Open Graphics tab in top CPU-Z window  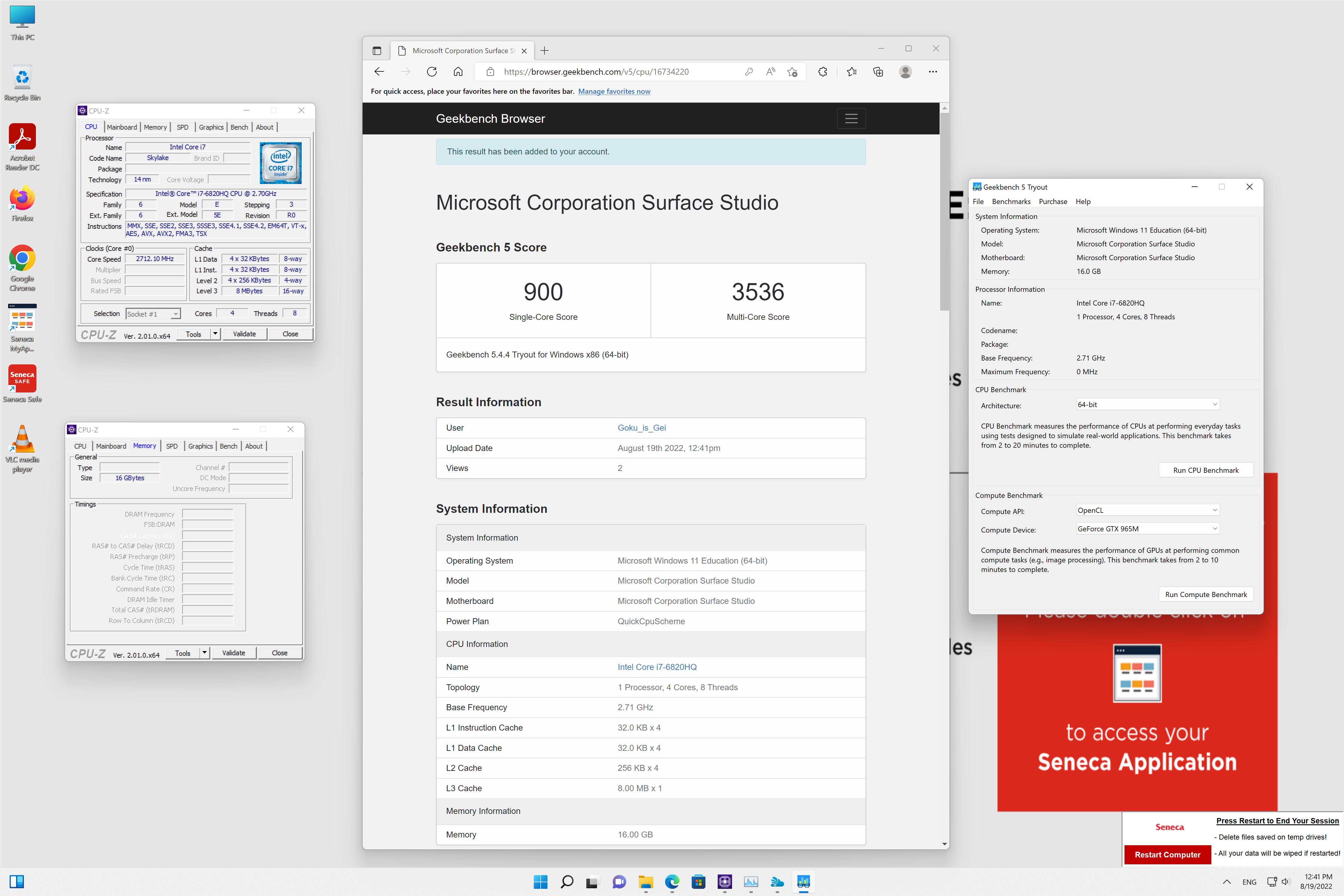tap(211, 127)
